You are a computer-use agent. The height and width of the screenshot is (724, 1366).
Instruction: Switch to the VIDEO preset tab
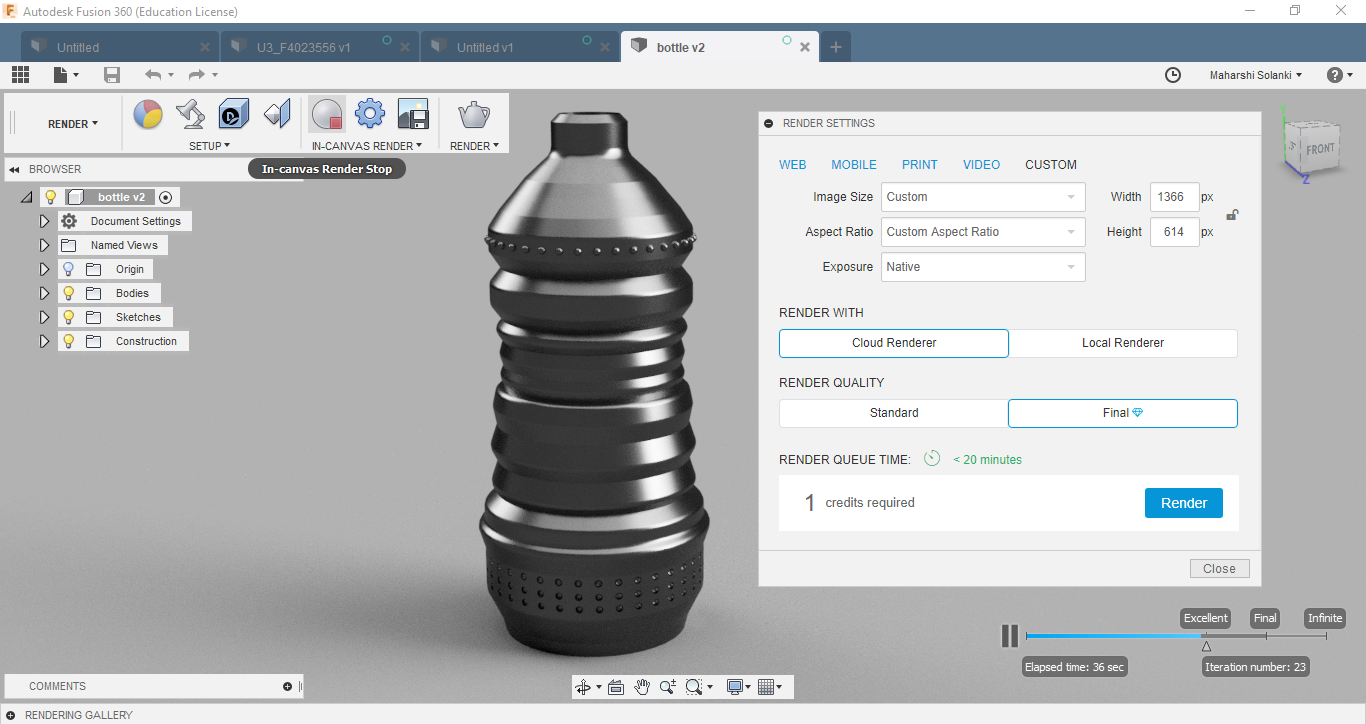click(x=981, y=165)
